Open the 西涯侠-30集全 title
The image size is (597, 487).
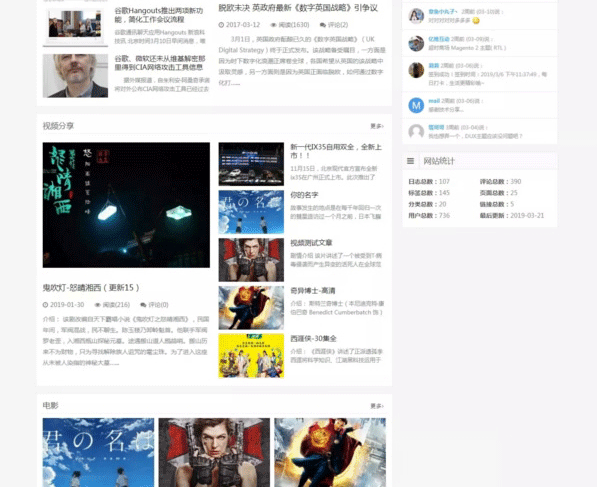click(313, 339)
